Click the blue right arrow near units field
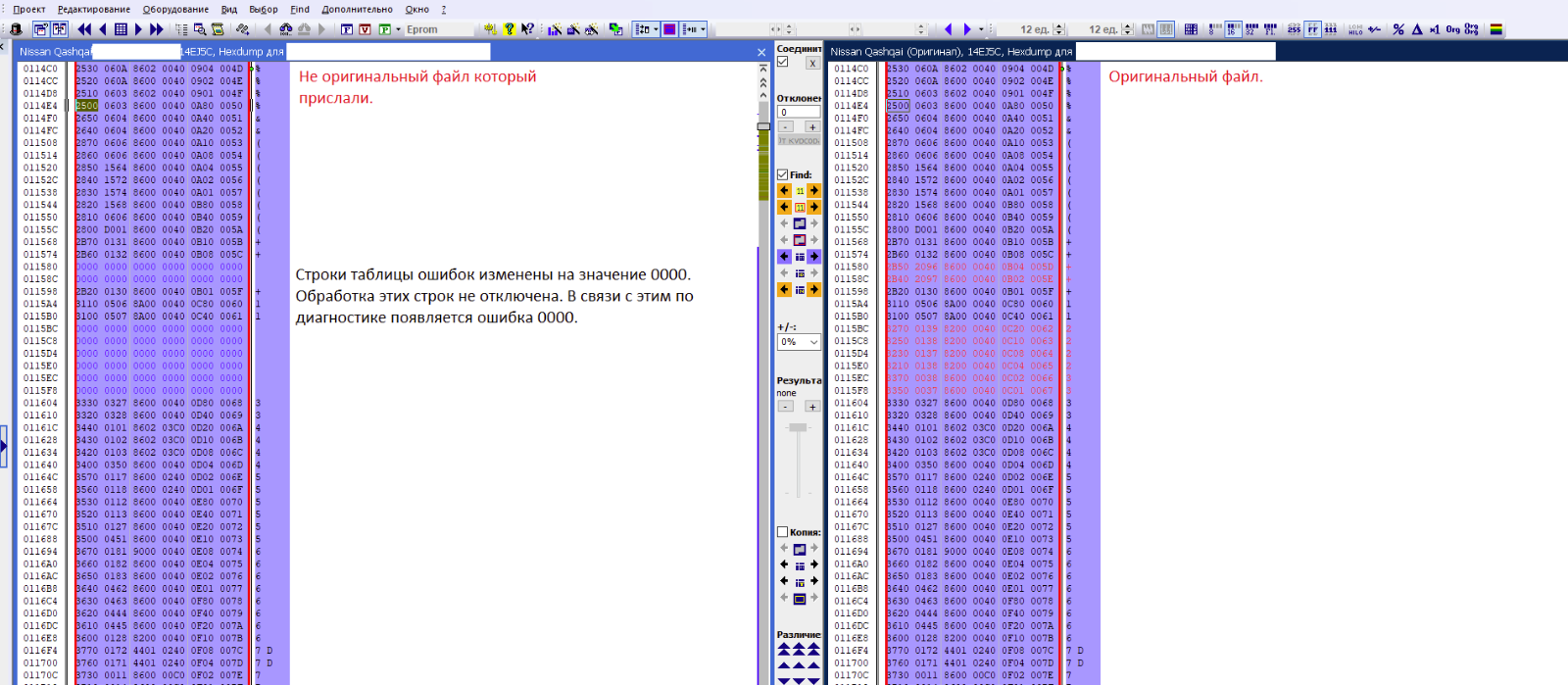 (x=967, y=29)
